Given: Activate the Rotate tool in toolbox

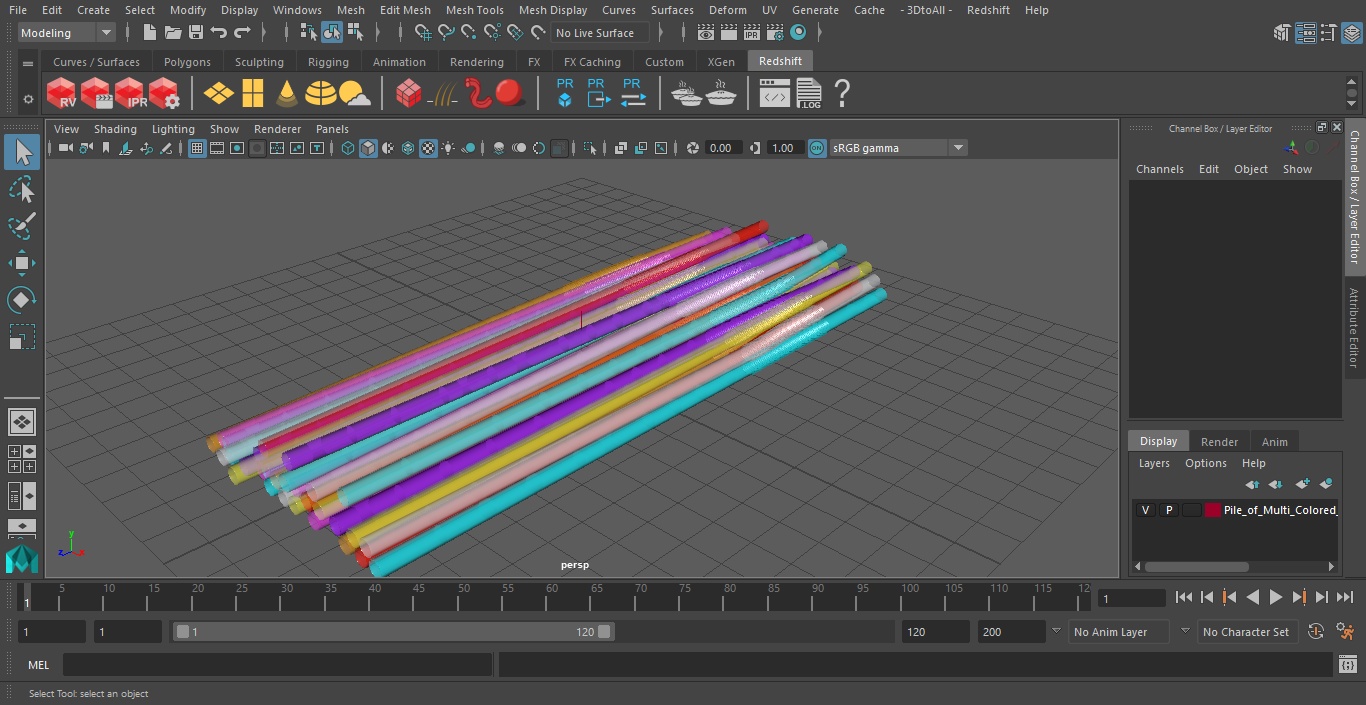Looking at the screenshot, I should tap(21, 300).
